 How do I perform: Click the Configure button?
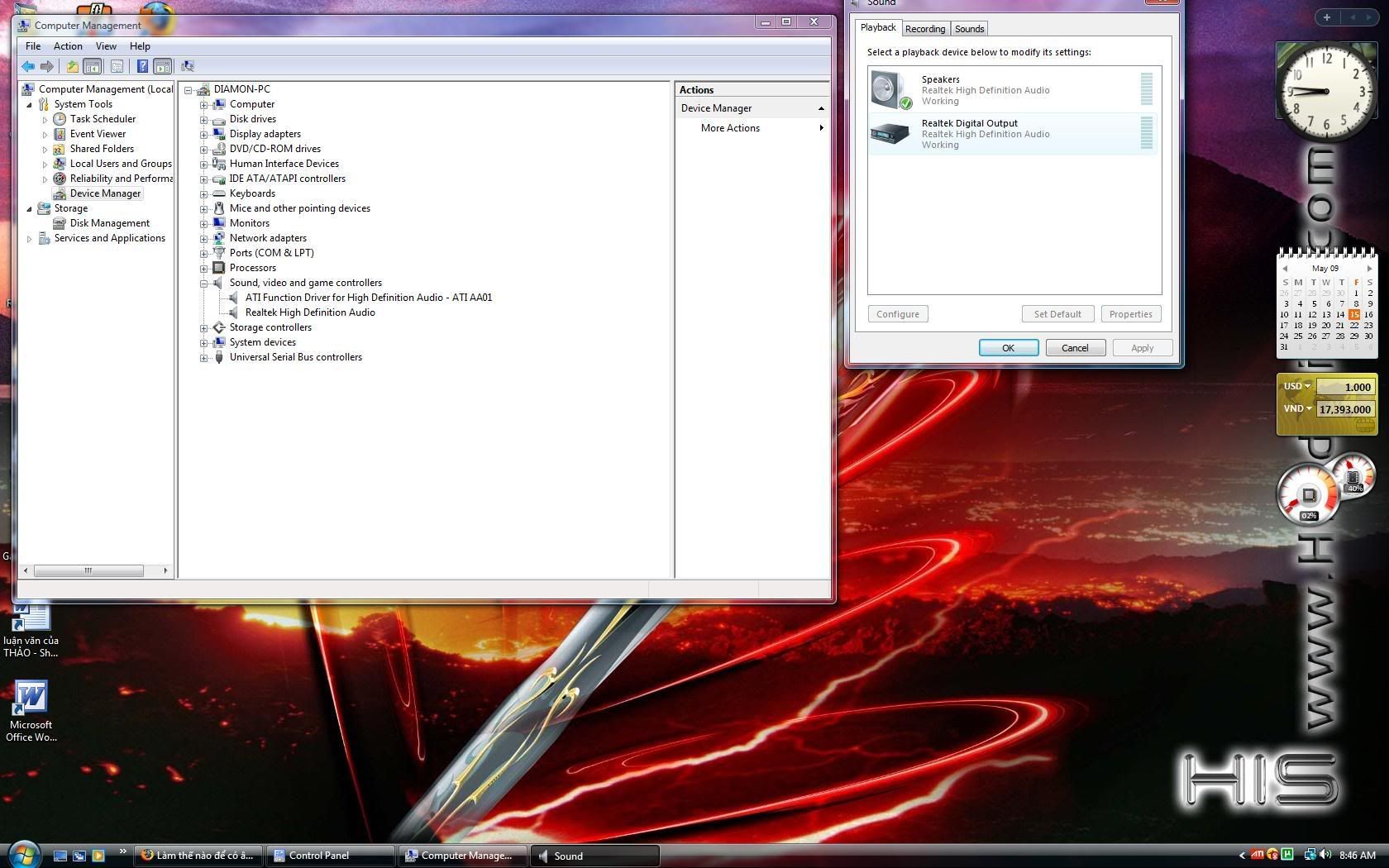tap(898, 314)
